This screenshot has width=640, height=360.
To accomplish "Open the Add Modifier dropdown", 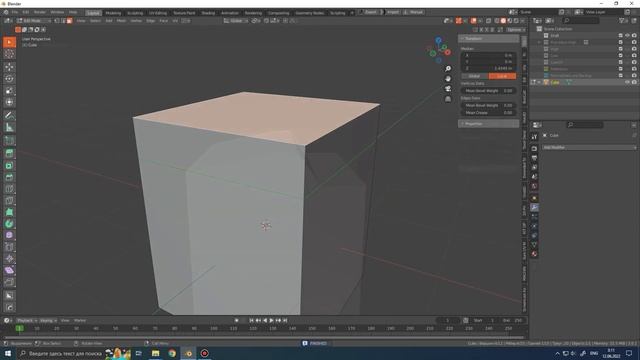I will [x=589, y=147].
